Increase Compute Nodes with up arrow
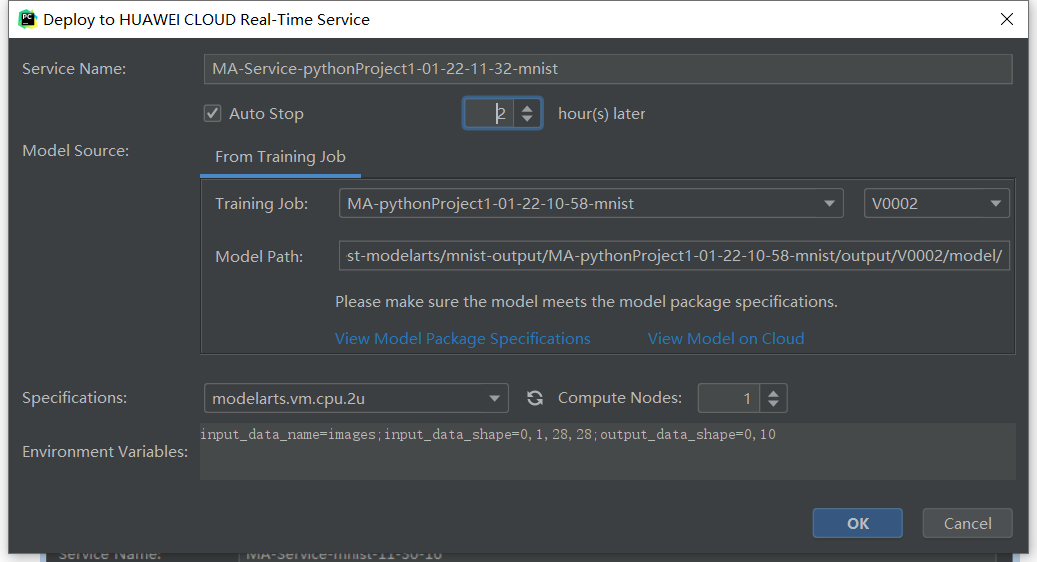This screenshot has height=562, width=1037. pos(773,393)
